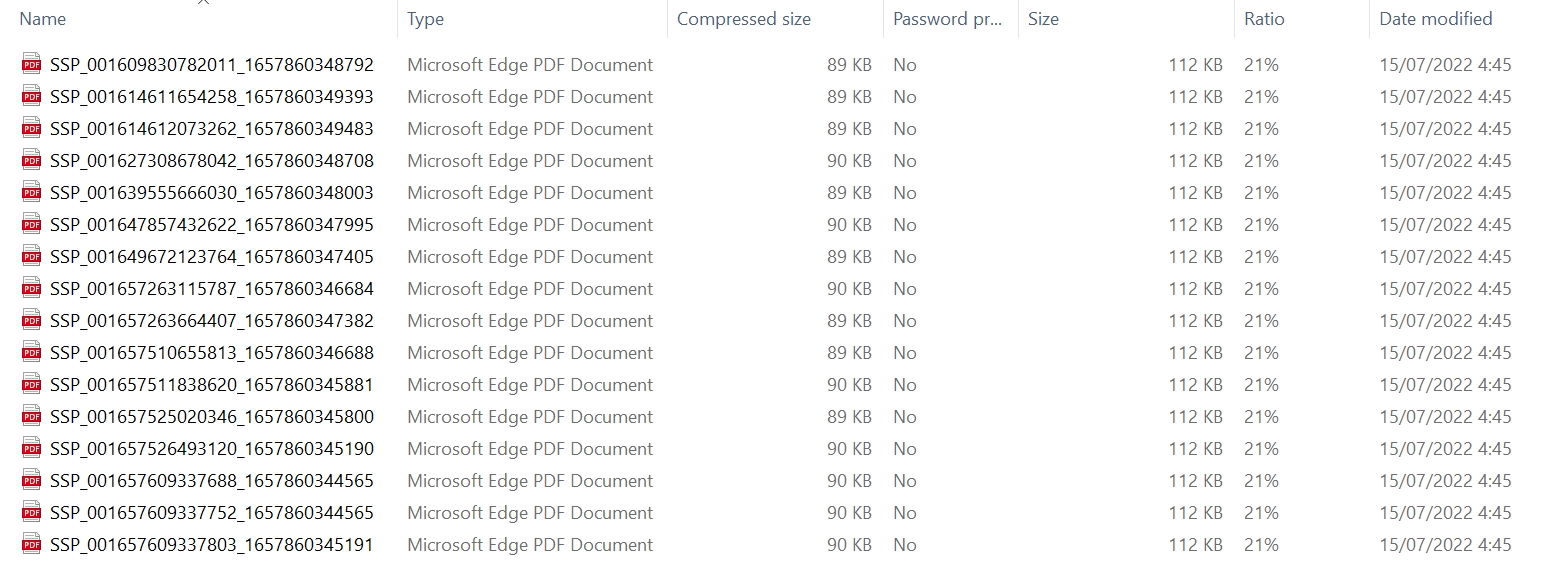Select file SSP_001614612073262_1657860349483
This screenshot has height=577, width=1547.
tap(211, 129)
